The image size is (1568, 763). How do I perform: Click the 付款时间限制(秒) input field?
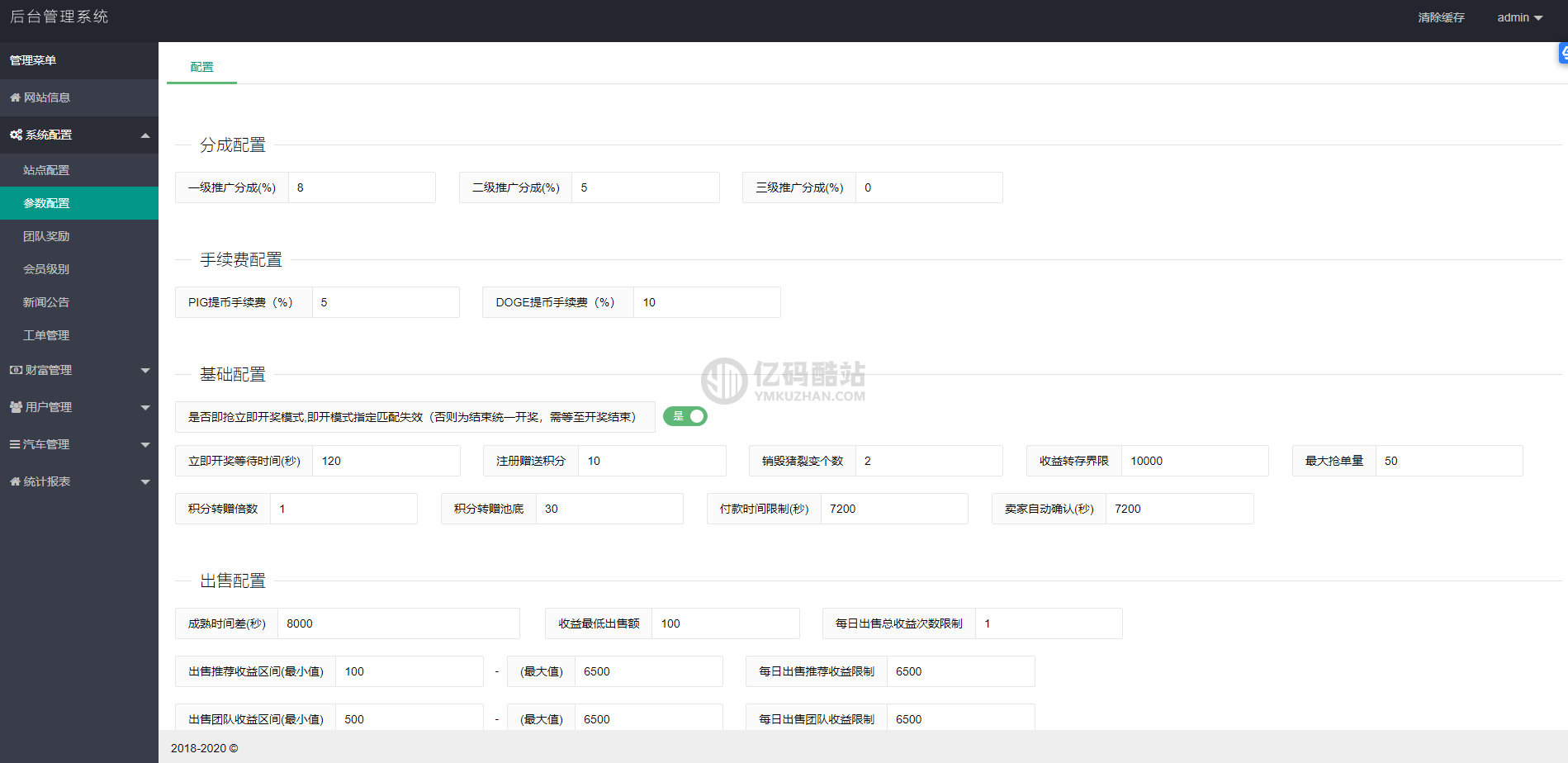tap(894, 509)
